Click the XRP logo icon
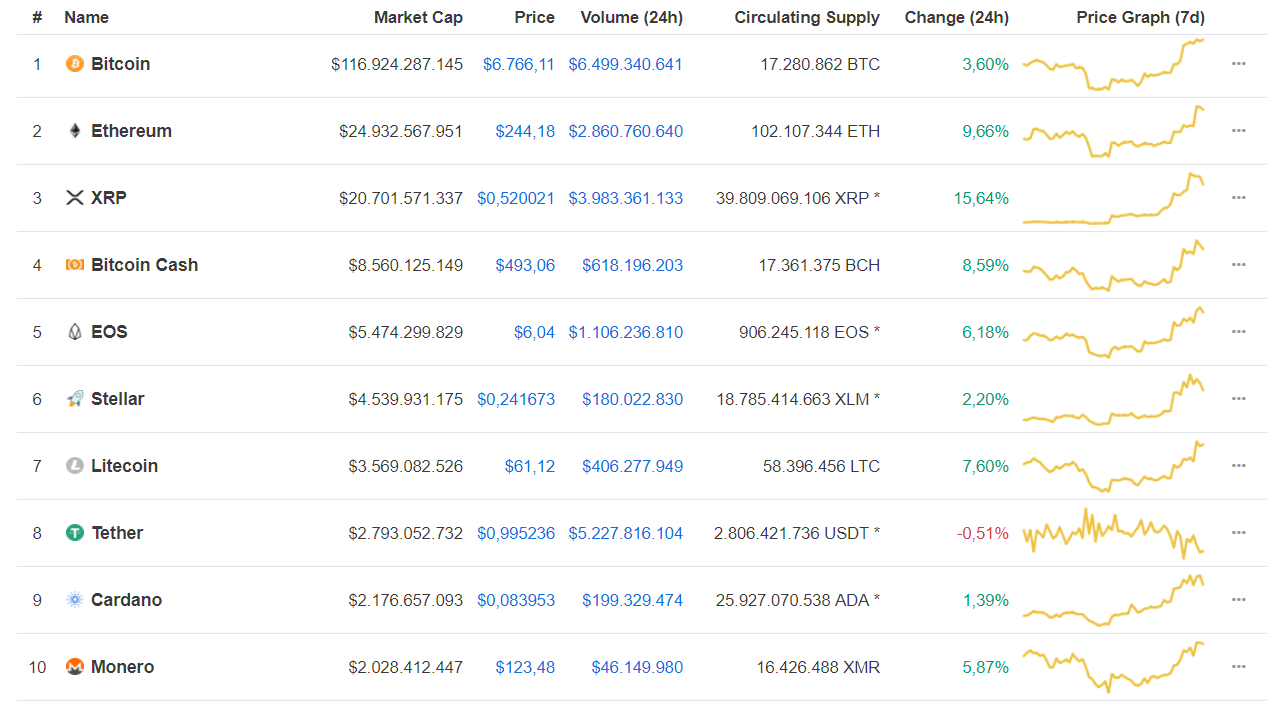Viewport: 1284px width, 706px height. tap(74, 198)
